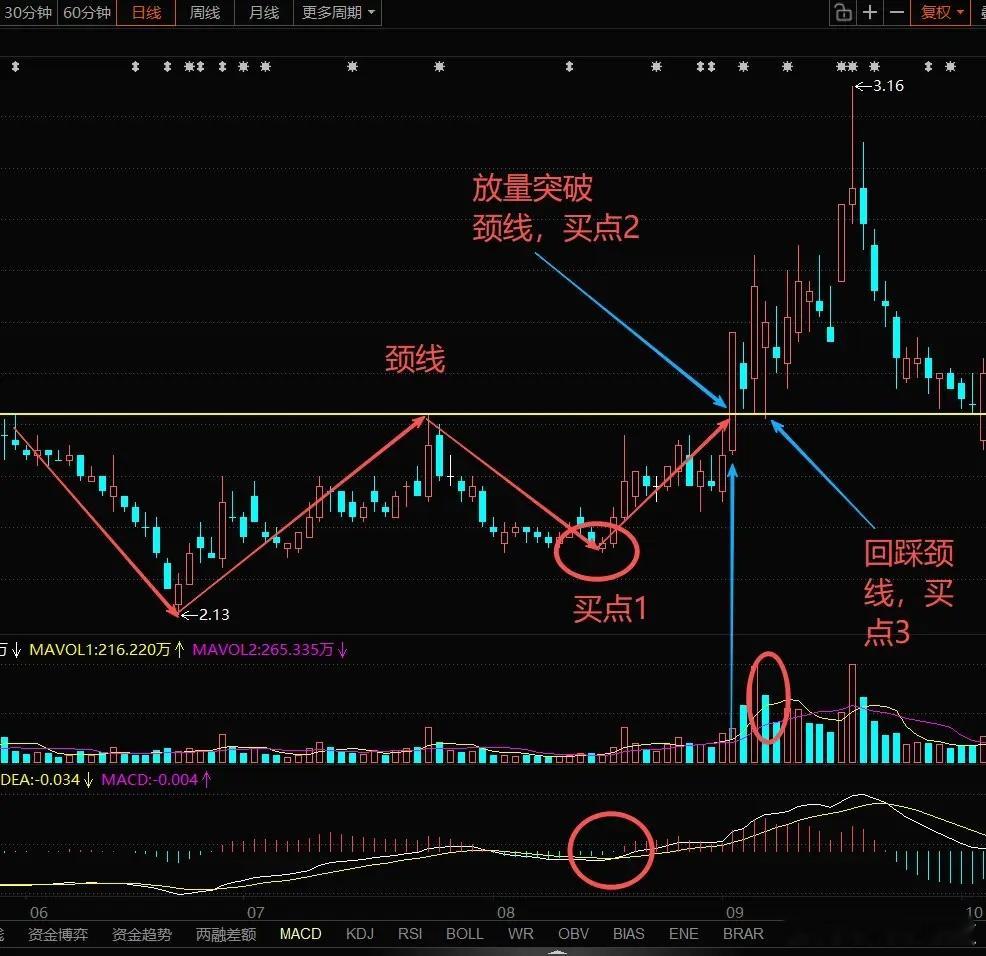This screenshot has width=986, height=956.
Task: Open the 更多周期 period dropdown
Action: tap(338, 13)
